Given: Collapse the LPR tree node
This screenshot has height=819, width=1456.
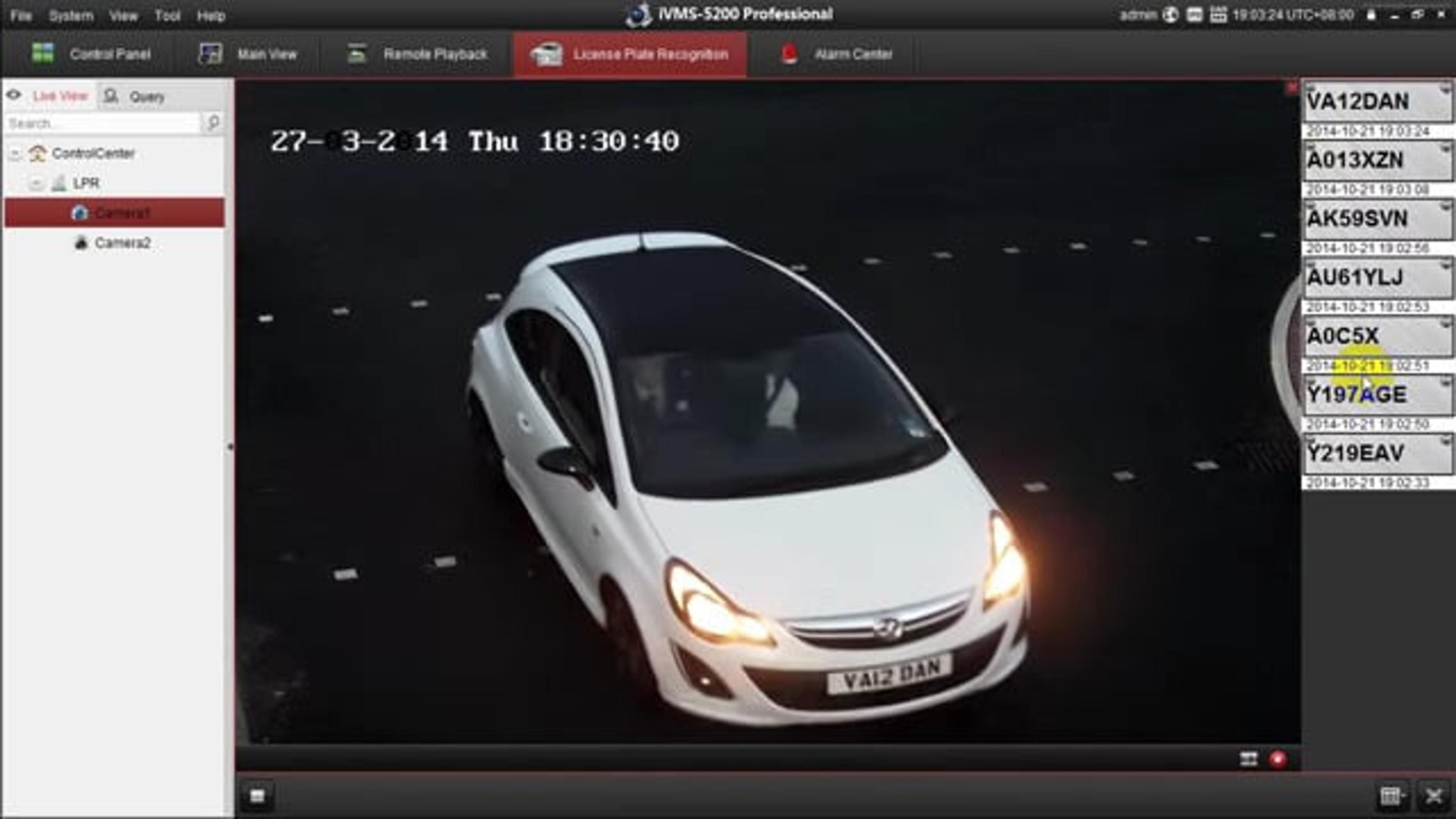Looking at the screenshot, I should pos(36,183).
